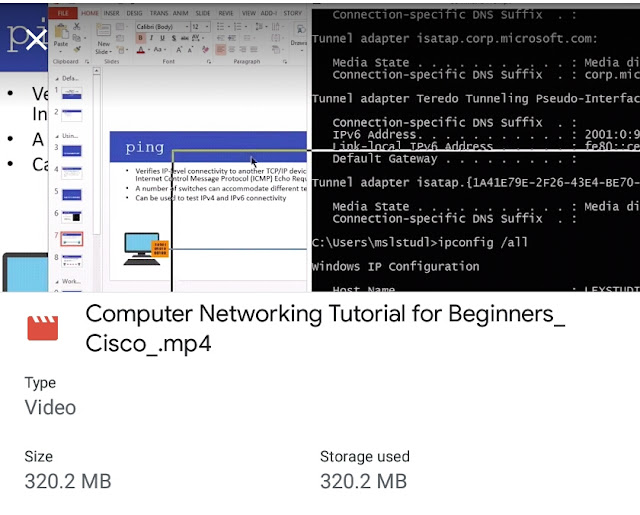
Task: Open the Paste options dropdown arrow
Action: pos(61,52)
